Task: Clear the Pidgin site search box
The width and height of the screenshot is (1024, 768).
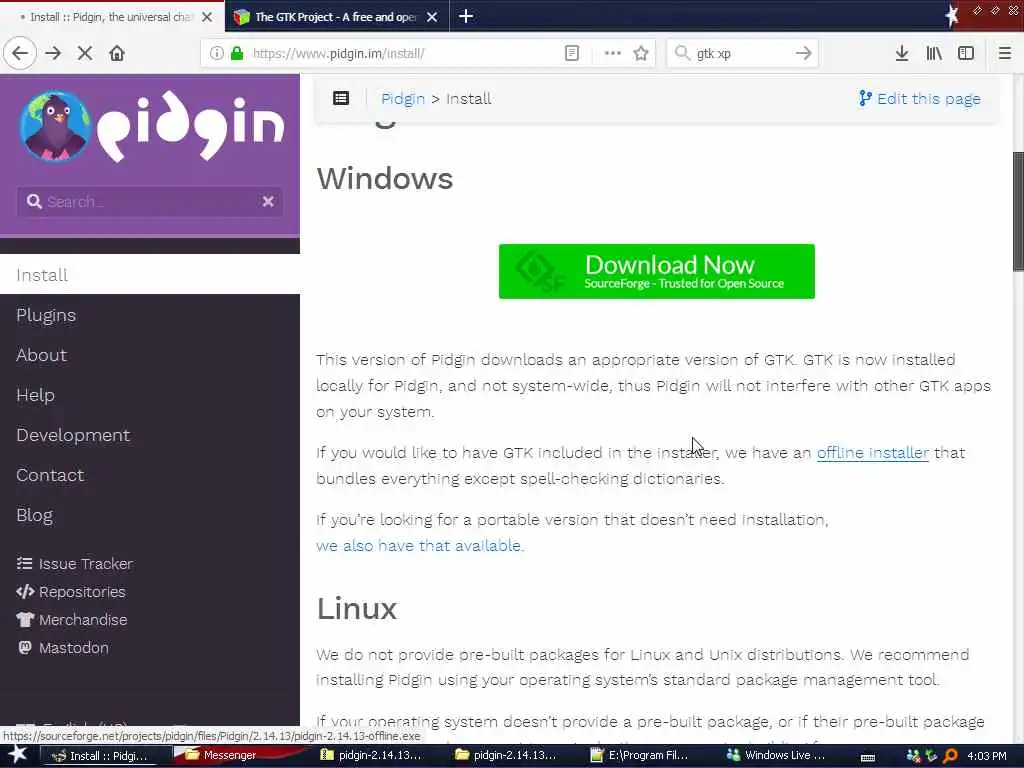Action: (268, 202)
